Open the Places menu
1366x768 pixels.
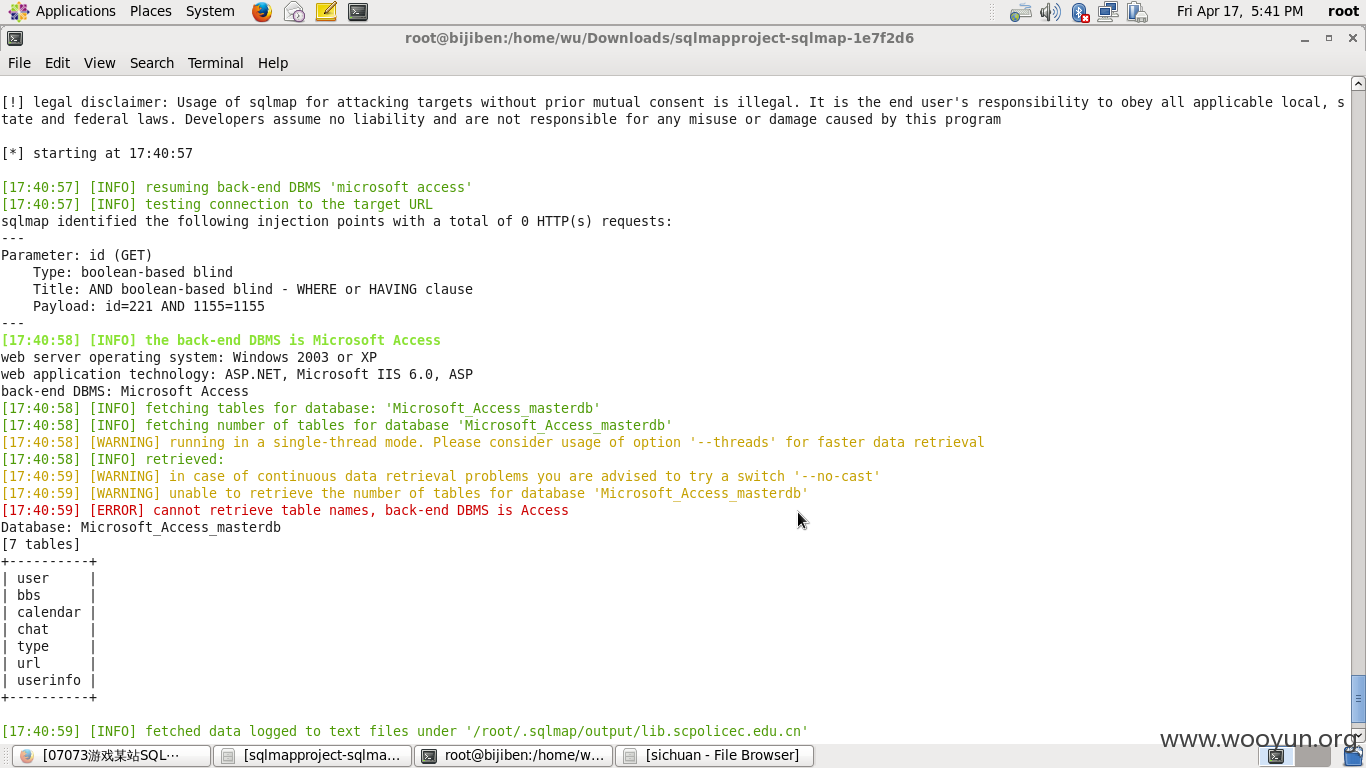[151, 11]
